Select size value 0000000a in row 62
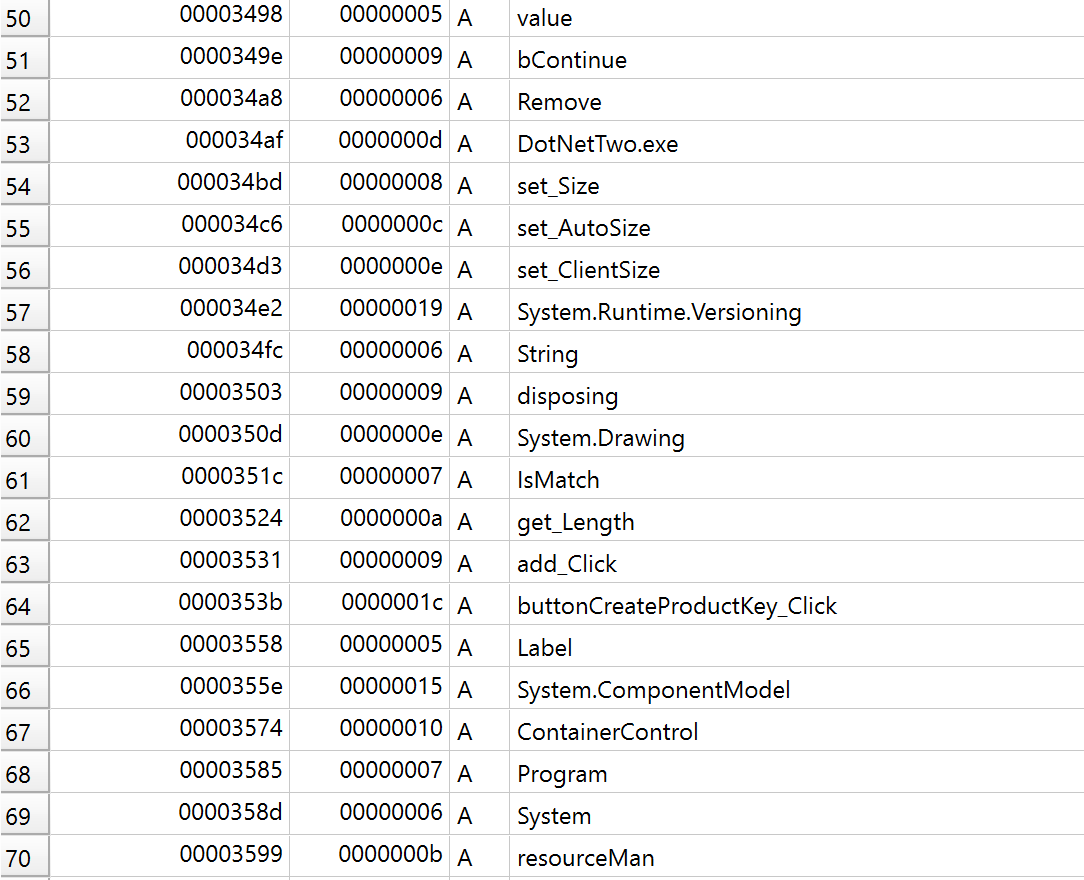 tap(391, 518)
